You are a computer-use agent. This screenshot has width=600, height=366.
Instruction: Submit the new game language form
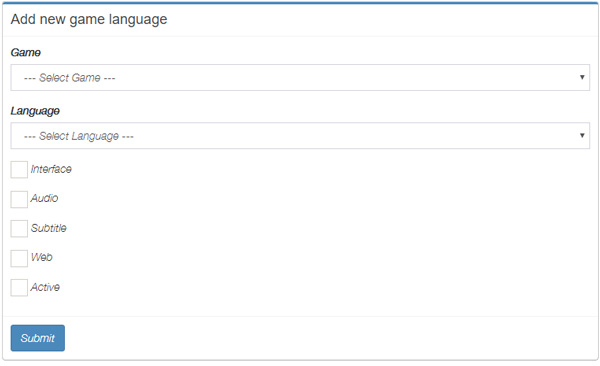click(x=38, y=338)
